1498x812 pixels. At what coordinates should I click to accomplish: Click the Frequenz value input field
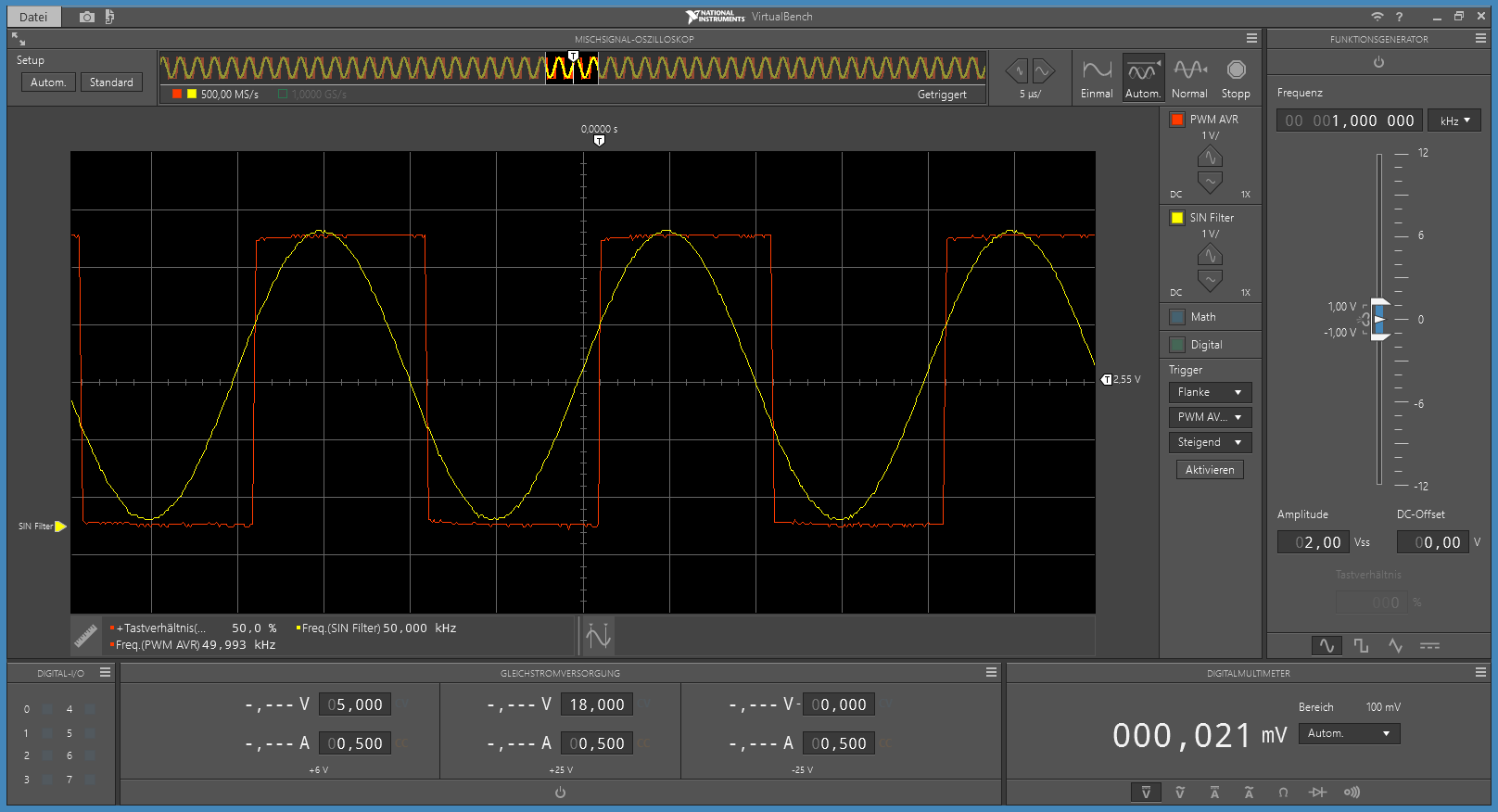click(1349, 121)
